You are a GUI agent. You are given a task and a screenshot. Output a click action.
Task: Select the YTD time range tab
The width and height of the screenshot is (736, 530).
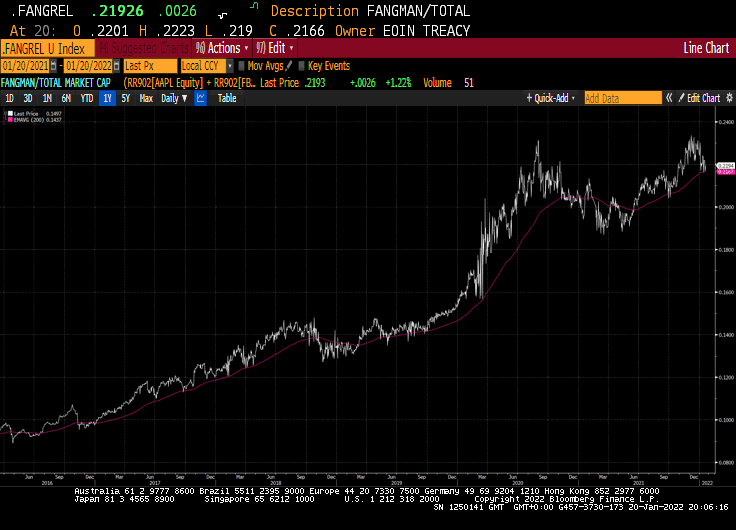(x=87, y=98)
